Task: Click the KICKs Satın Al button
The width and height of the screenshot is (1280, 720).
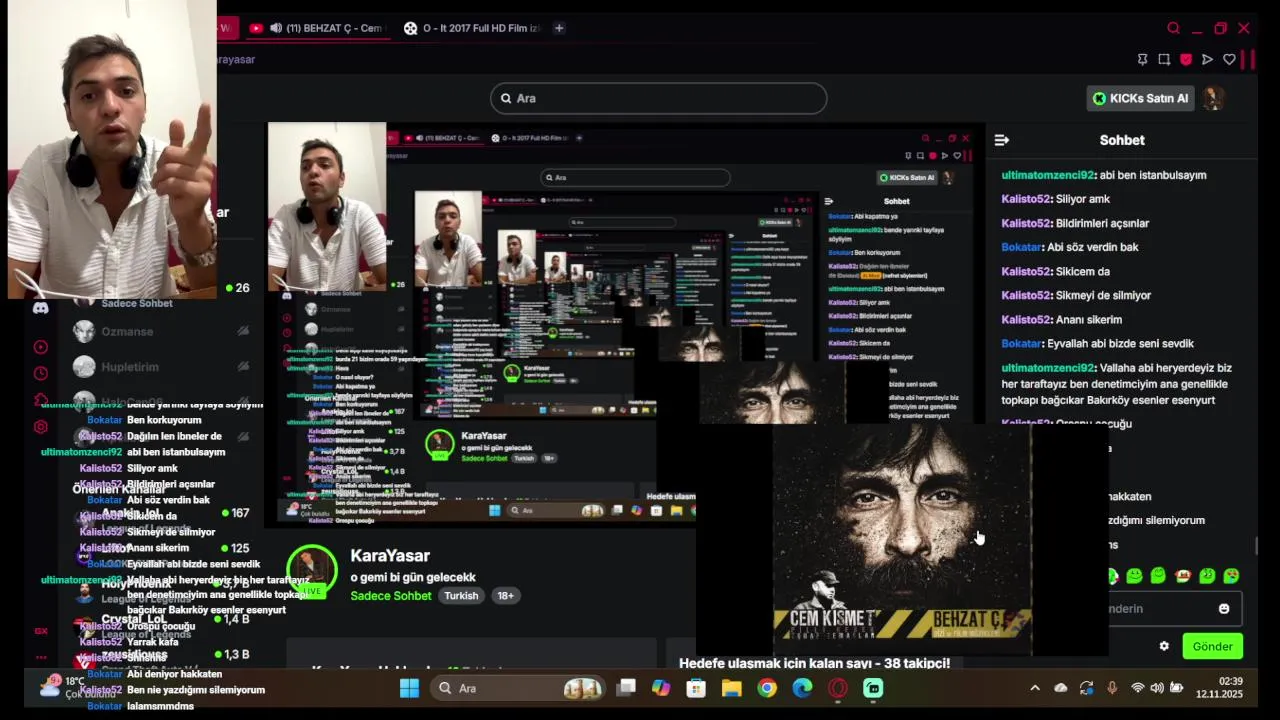Action: coord(1140,98)
